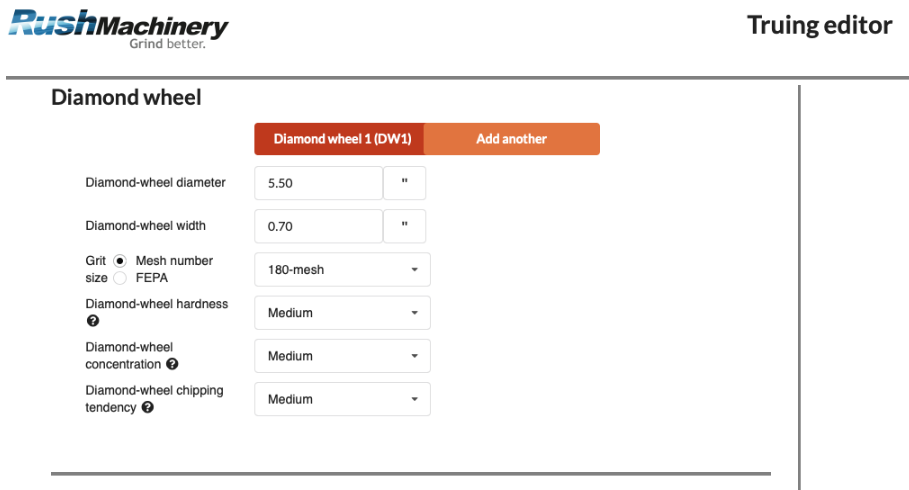Screen dimensions: 909x490
Task: Click the Diamond-wheel hardness label
Action: pos(157,304)
